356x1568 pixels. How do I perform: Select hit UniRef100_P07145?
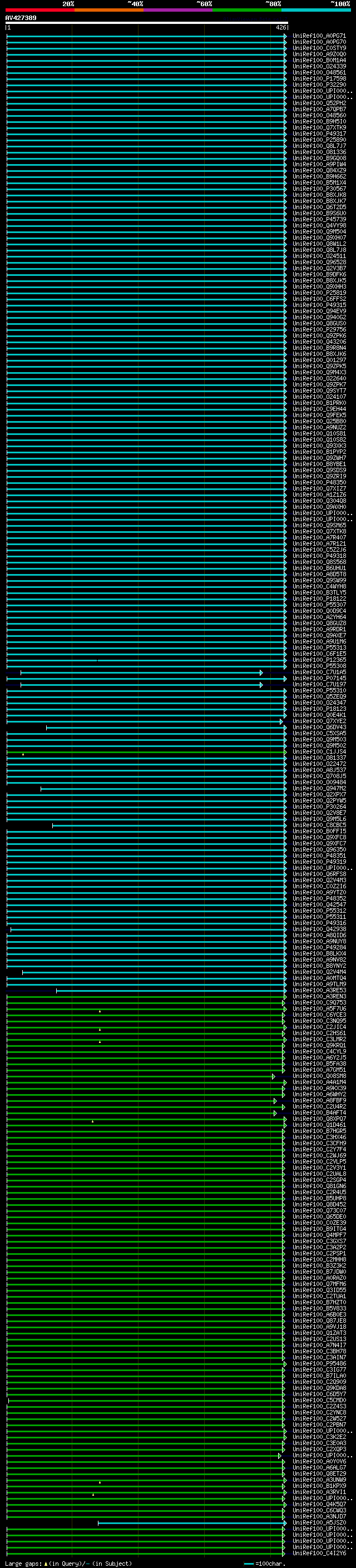click(319, 678)
